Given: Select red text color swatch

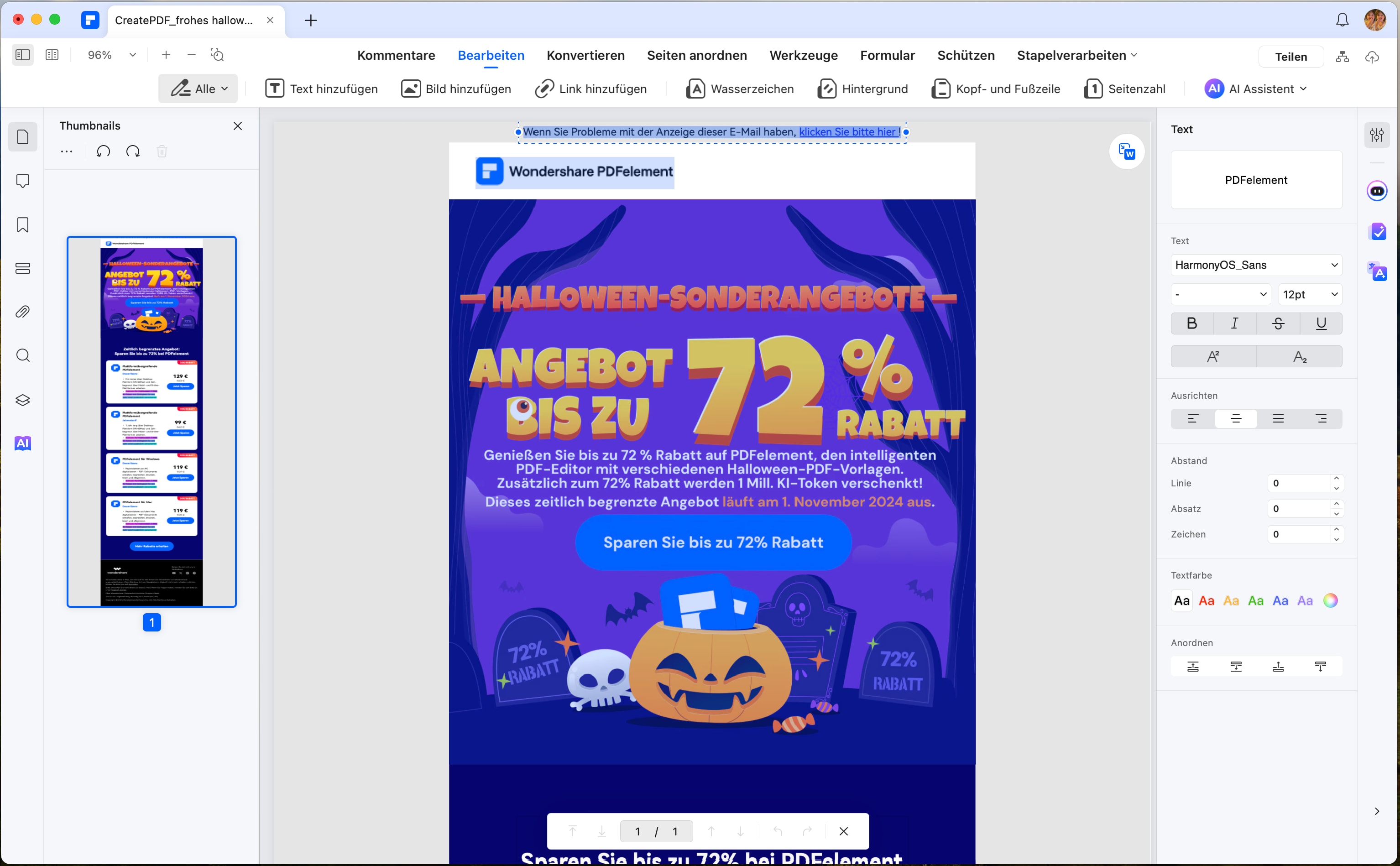Looking at the screenshot, I should [1207, 601].
